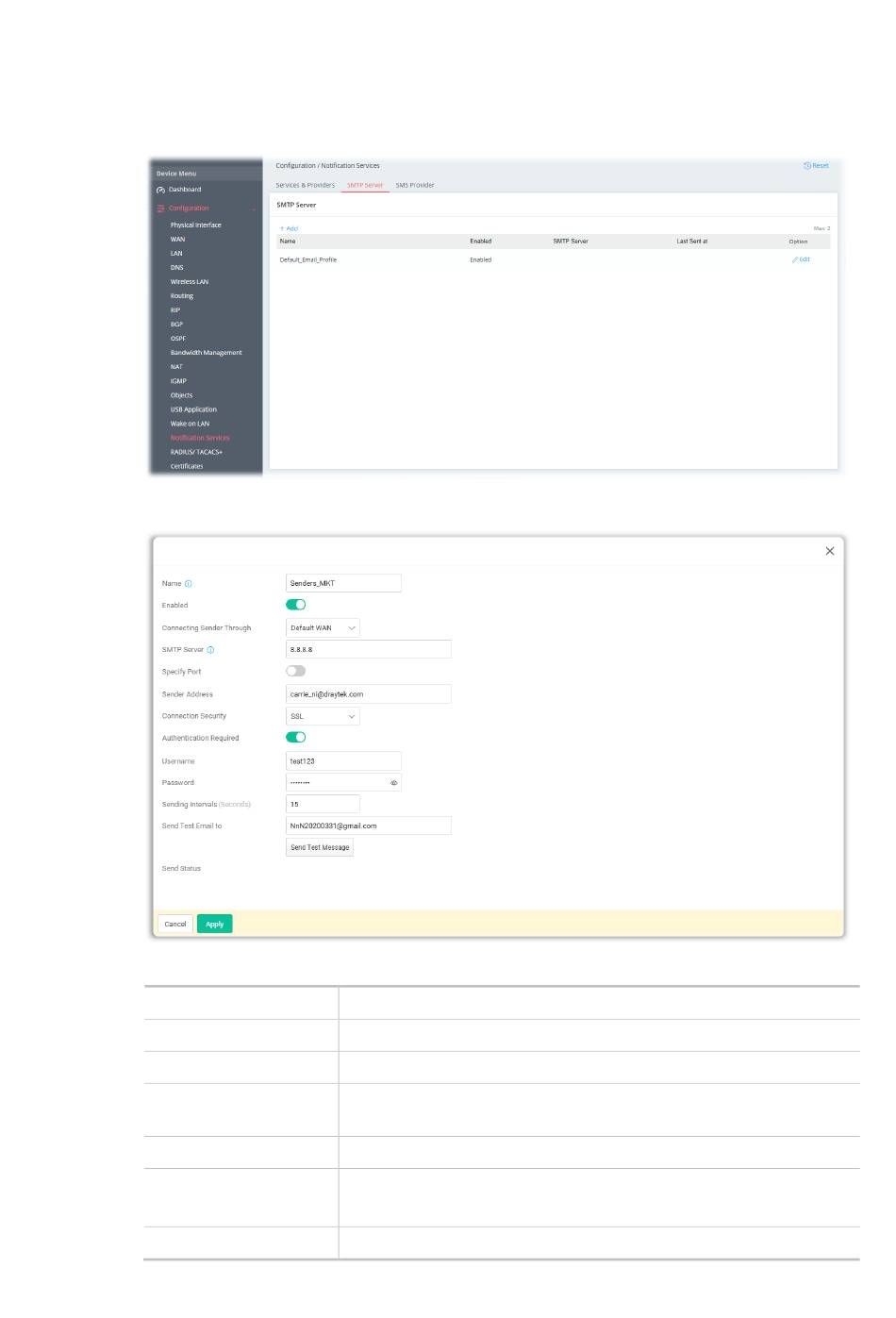Image resolution: width=896 pixels, height=1318 pixels.
Task: Collapse the Configuration menu chevron
Action: (253, 209)
